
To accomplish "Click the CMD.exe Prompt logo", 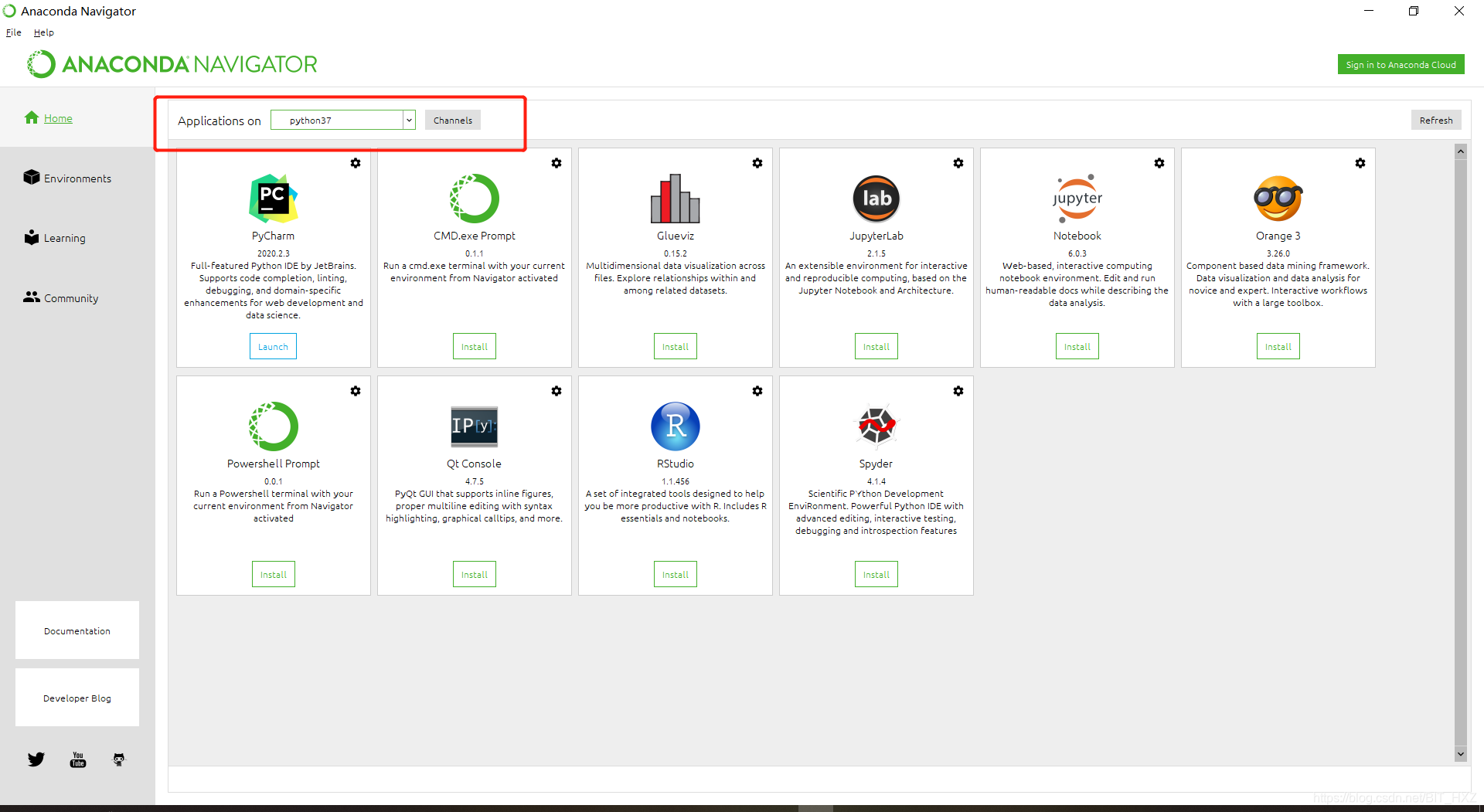I will coord(475,199).
